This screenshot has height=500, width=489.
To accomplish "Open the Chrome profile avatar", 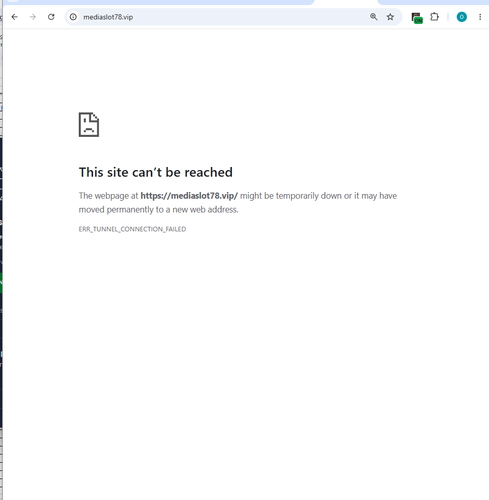I will pyautogui.click(x=462, y=17).
